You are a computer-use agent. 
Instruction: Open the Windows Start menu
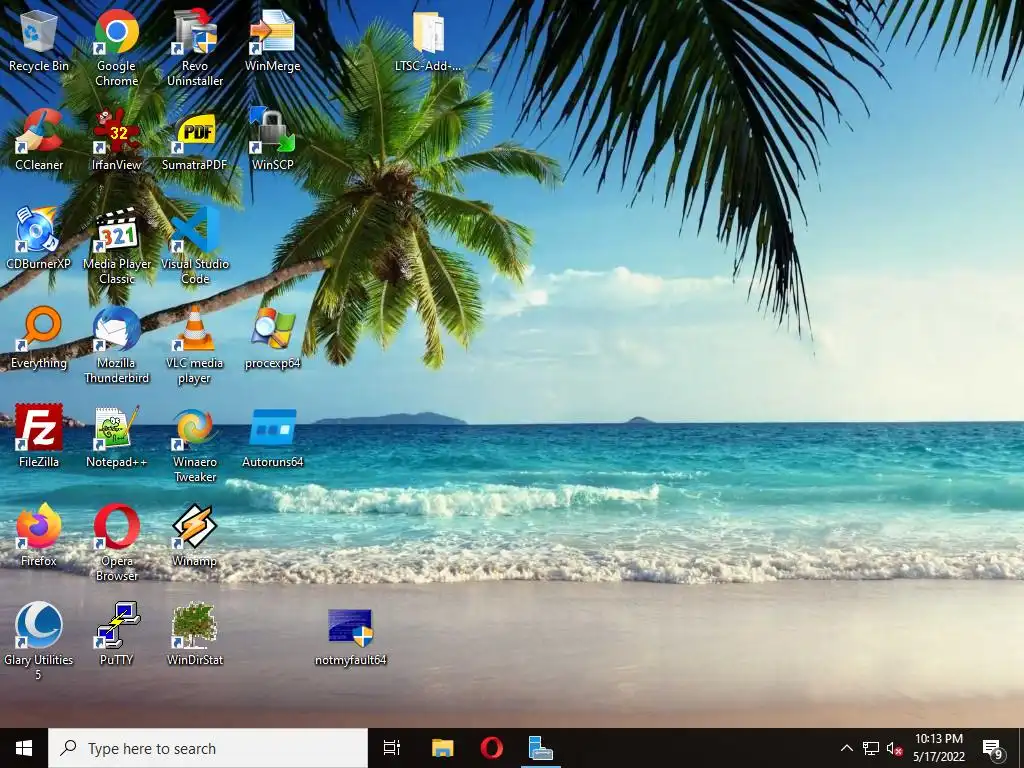click(x=24, y=748)
